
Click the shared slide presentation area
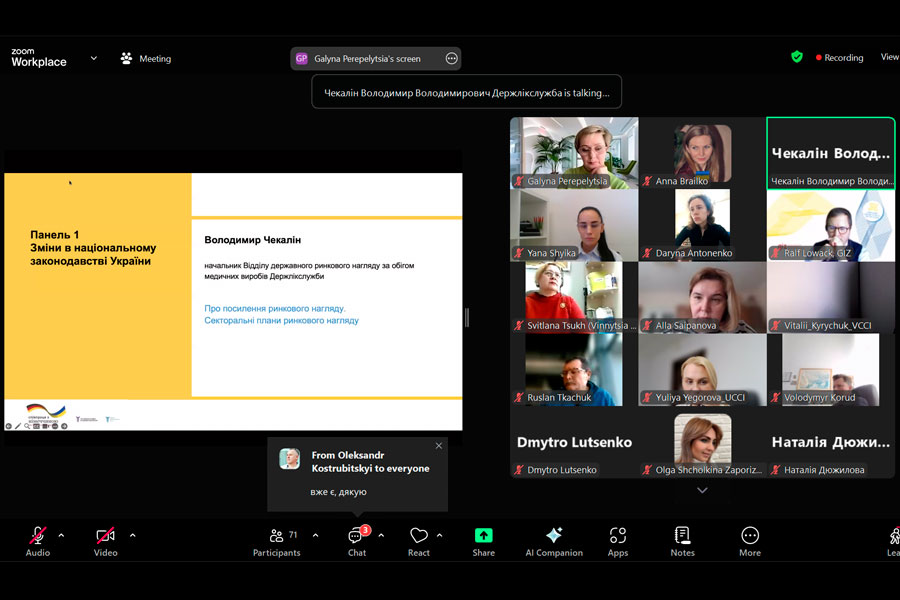tap(233, 301)
